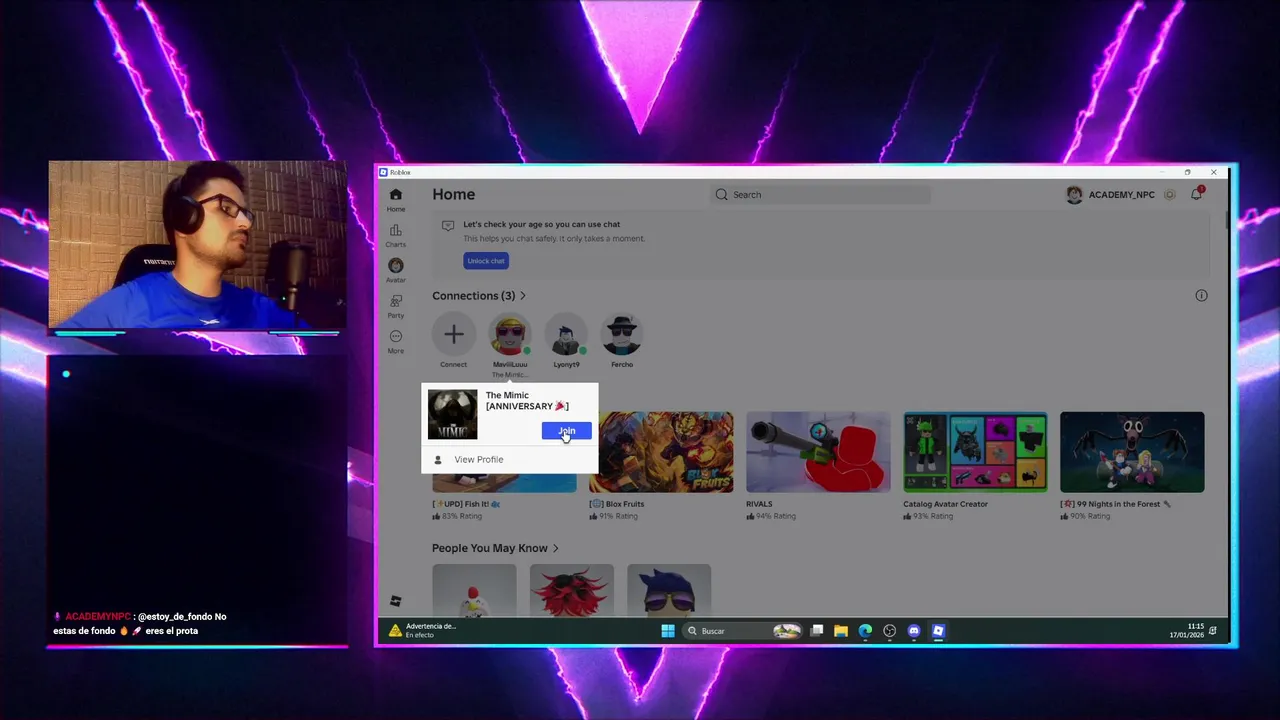Open Lyonyt9's connection avatar
Screen dimensions: 1280x720
[566, 335]
